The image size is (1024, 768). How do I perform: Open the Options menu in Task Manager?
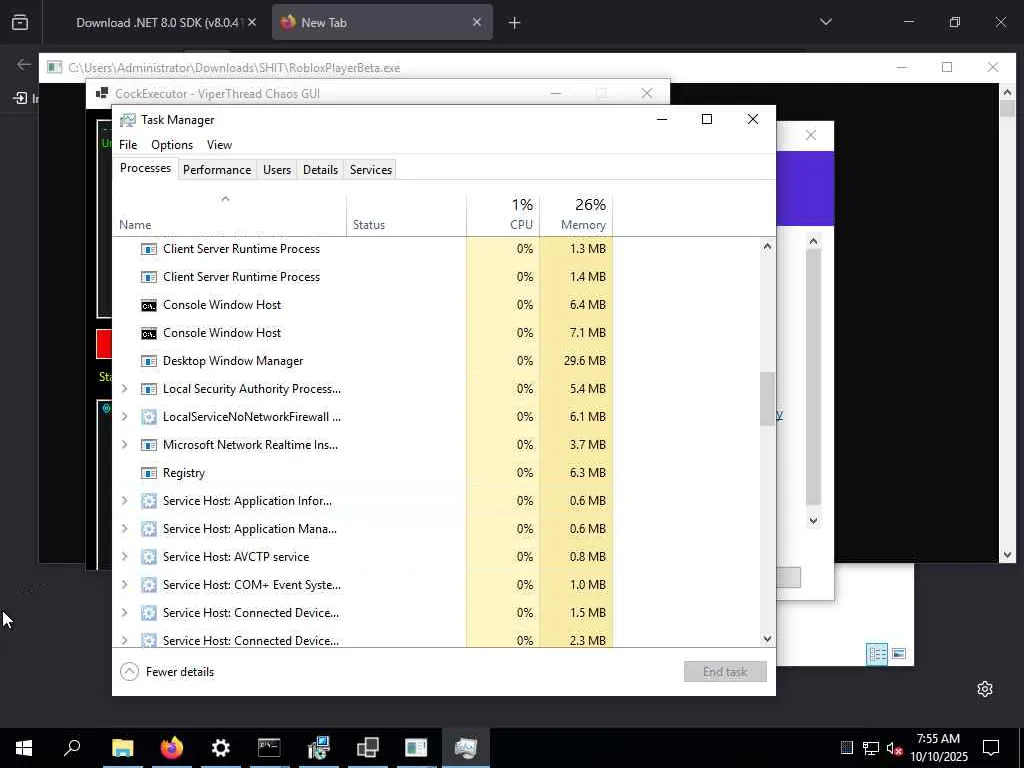172,145
